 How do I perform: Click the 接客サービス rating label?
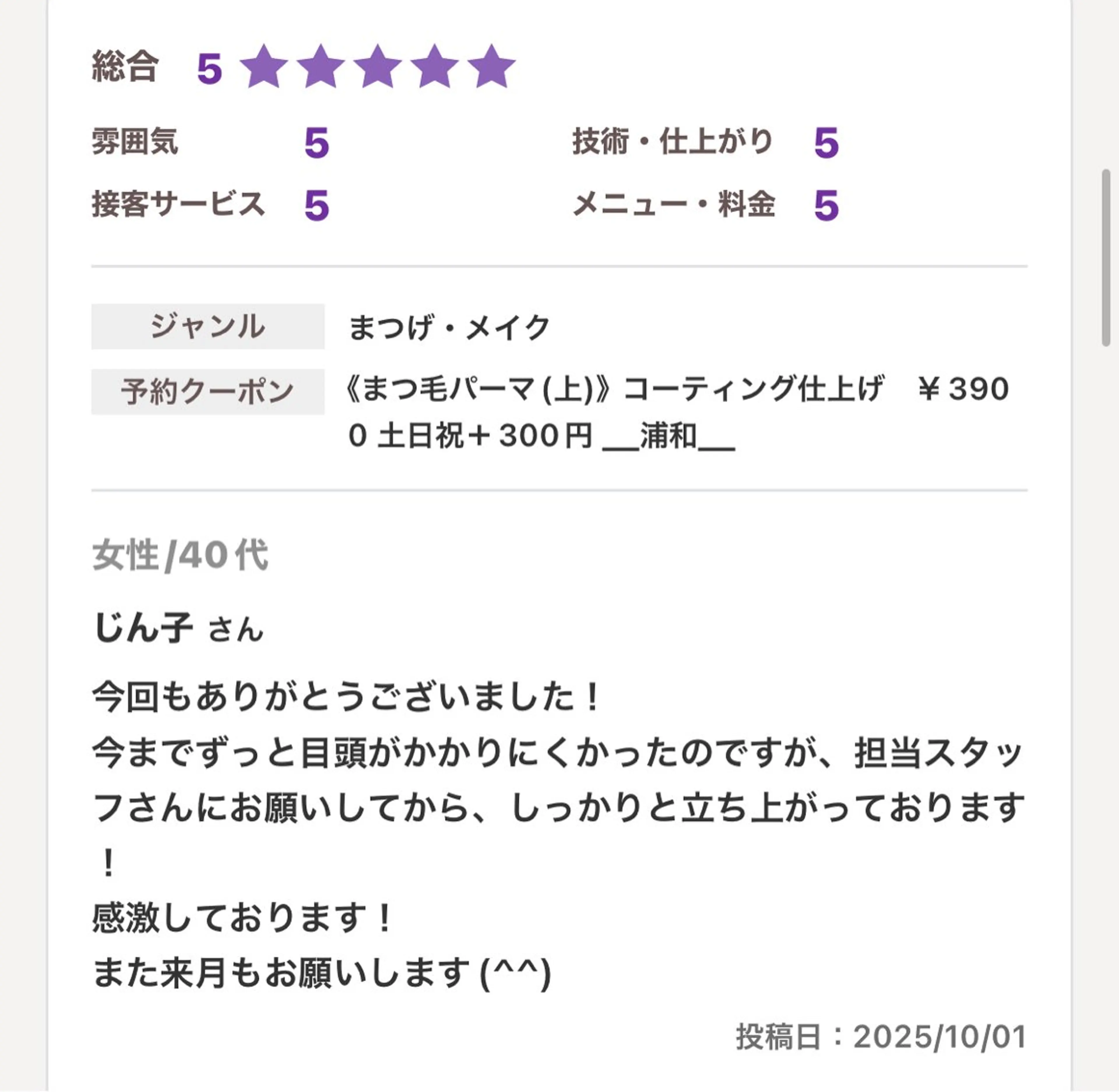(178, 204)
